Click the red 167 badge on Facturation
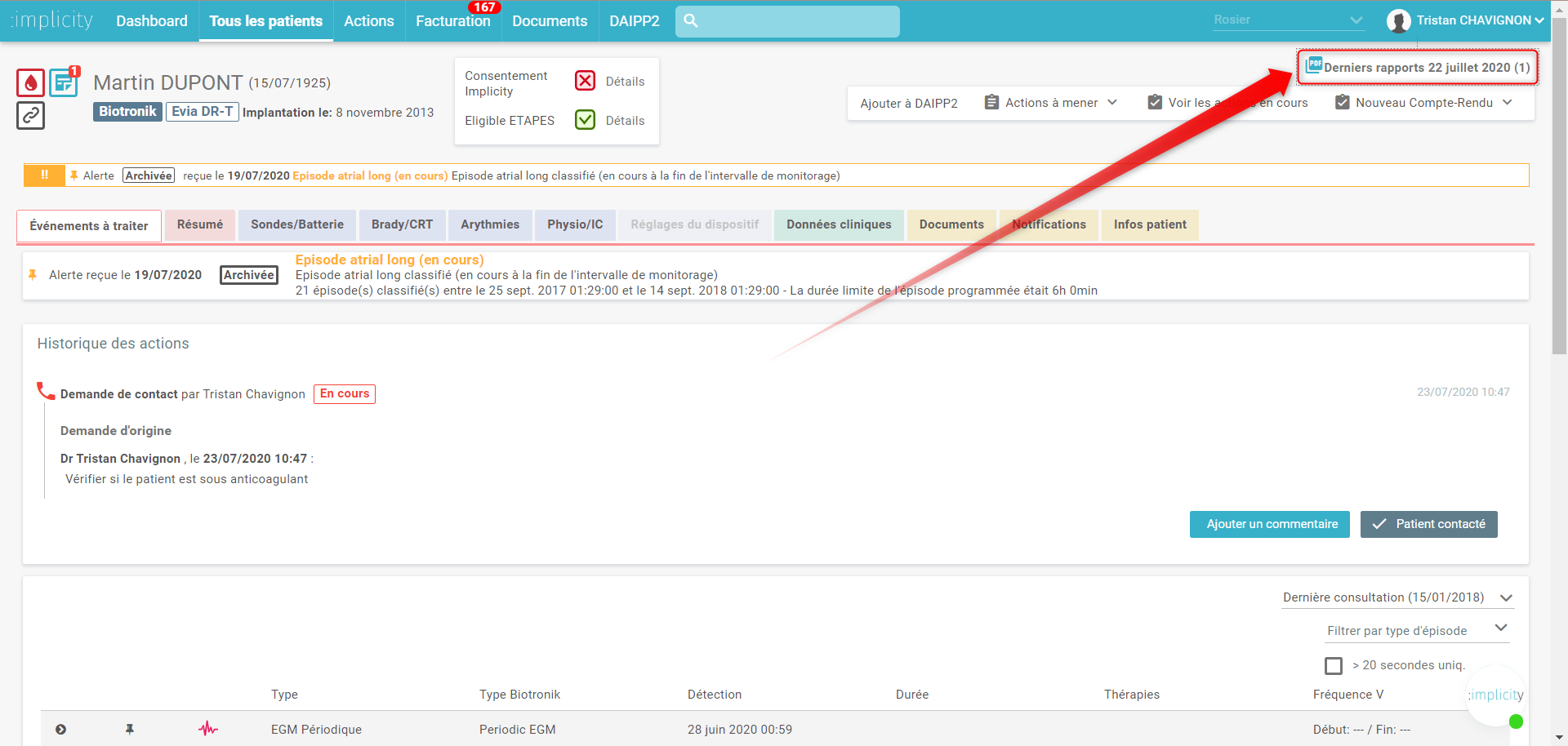This screenshot has width=1568, height=746. click(484, 7)
